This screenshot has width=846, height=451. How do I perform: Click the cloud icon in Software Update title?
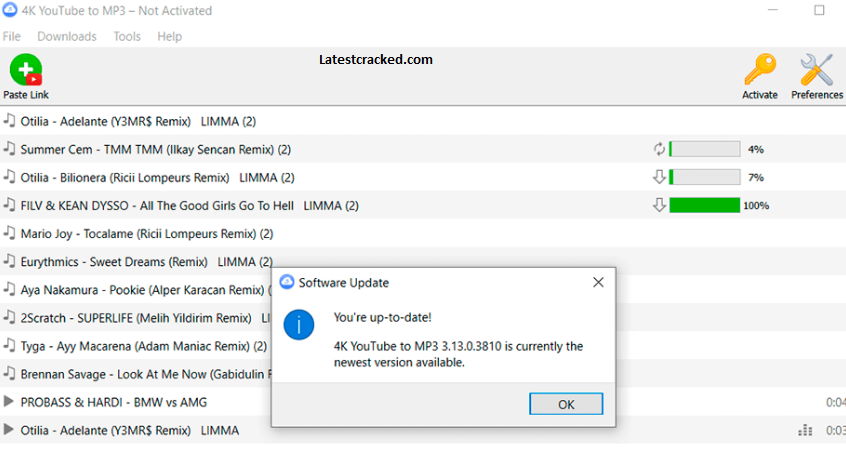(286, 282)
